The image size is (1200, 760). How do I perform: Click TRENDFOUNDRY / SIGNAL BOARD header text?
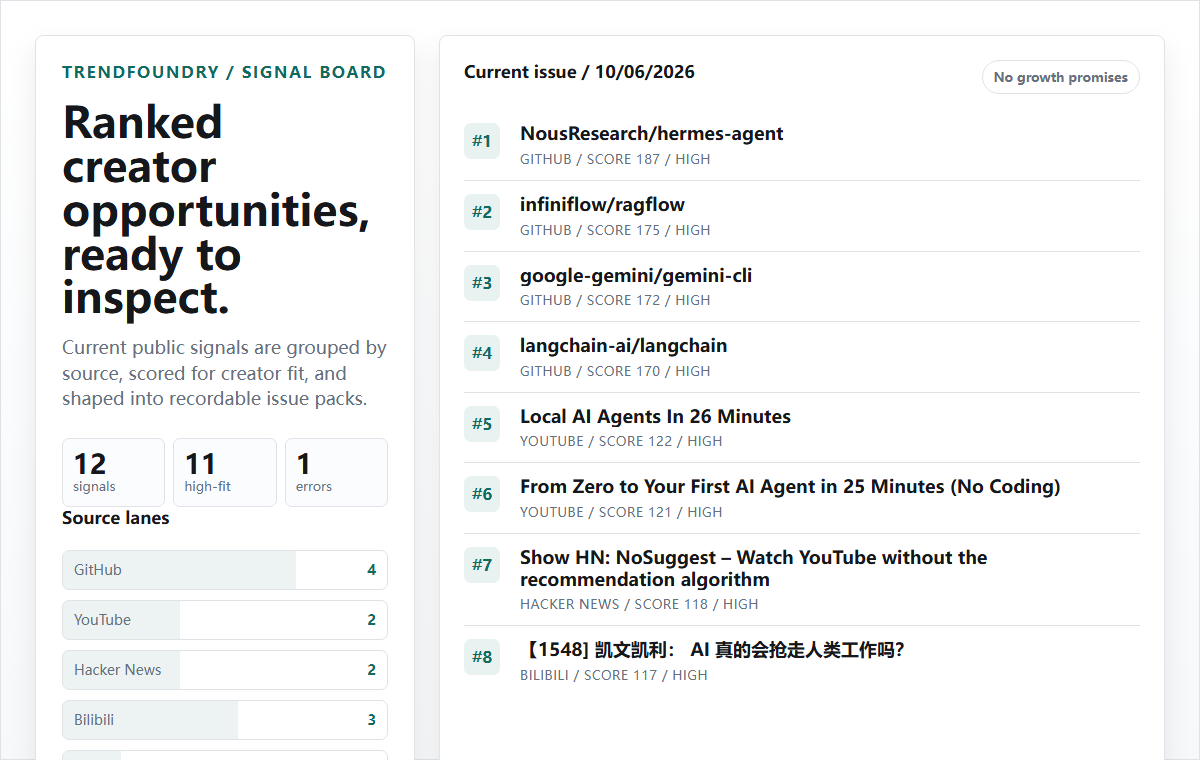coord(224,72)
